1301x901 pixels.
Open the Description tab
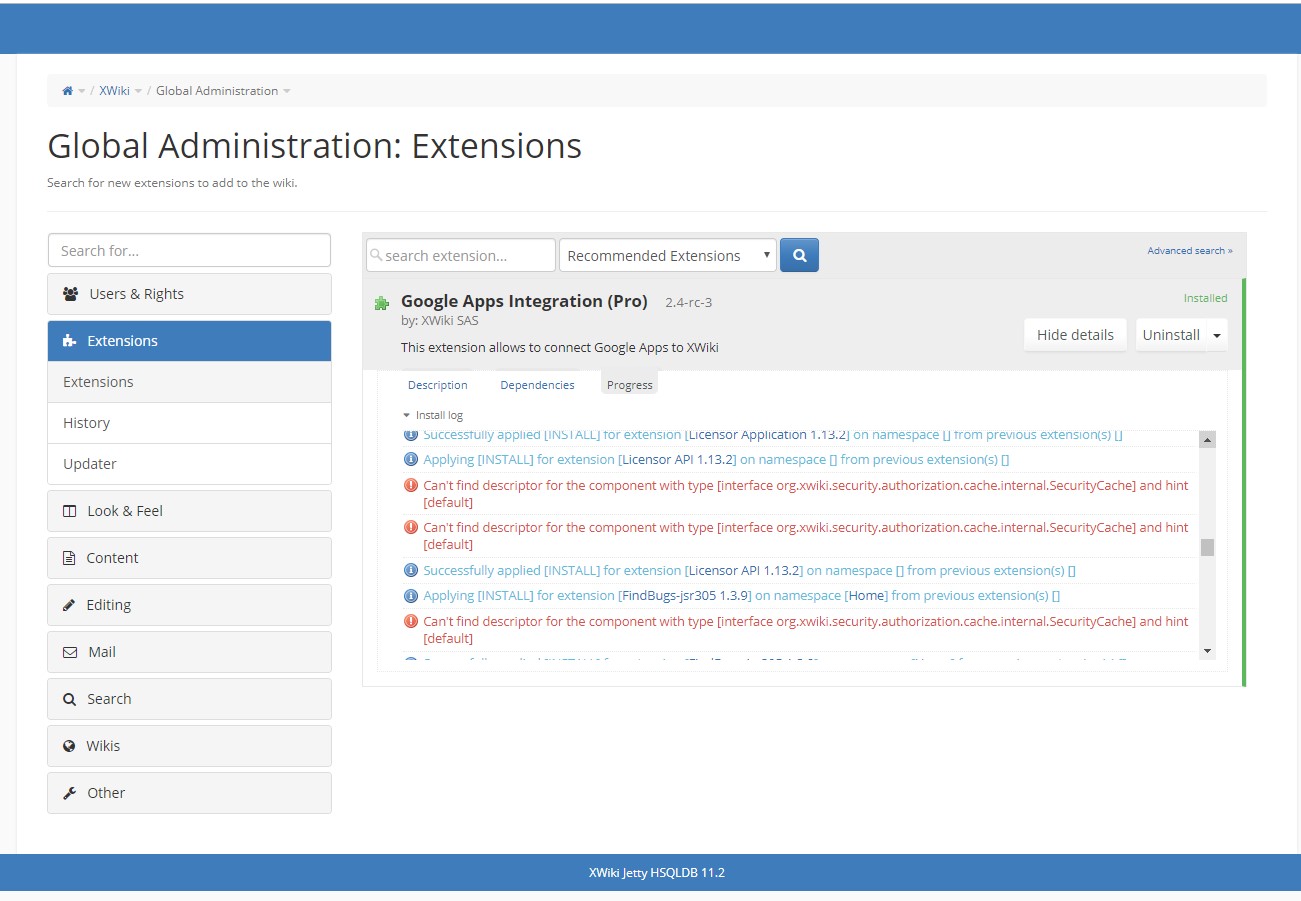pos(437,384)
